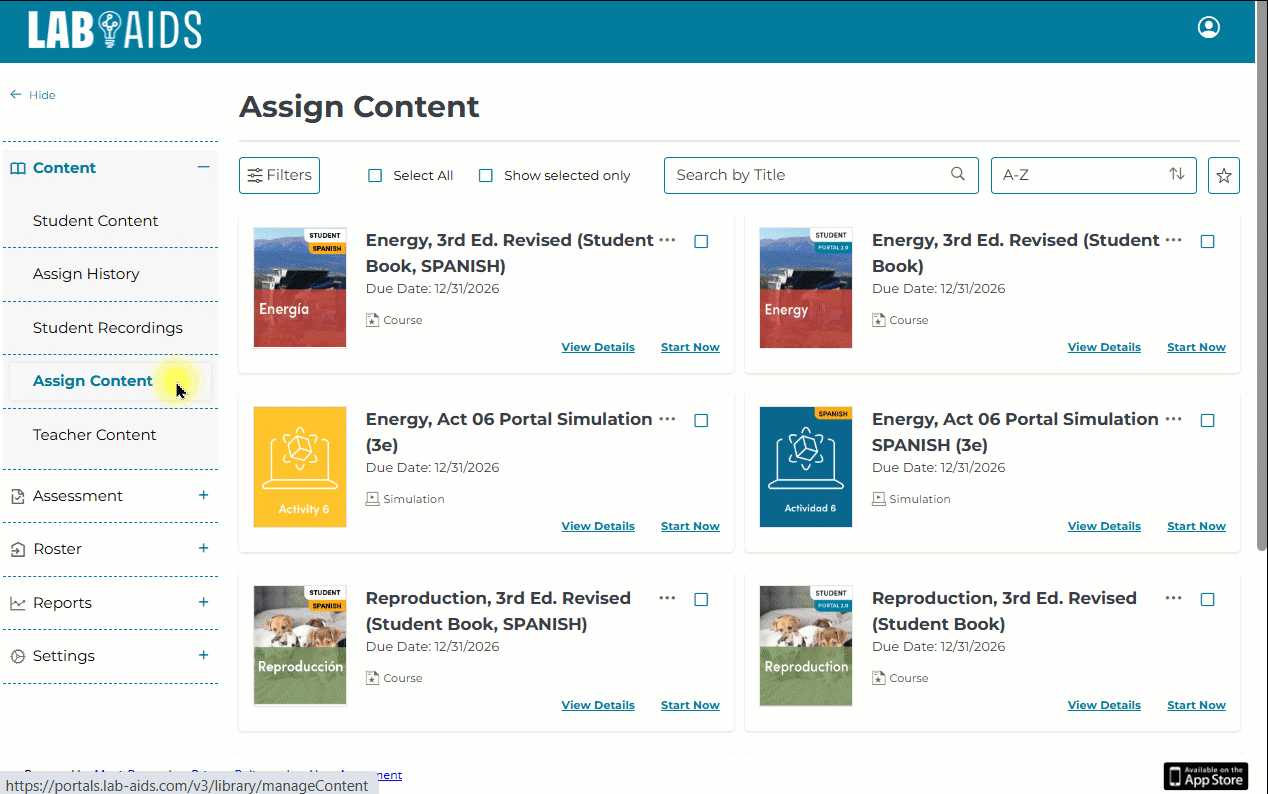Open Student Content in sidebar

[96, 221]
